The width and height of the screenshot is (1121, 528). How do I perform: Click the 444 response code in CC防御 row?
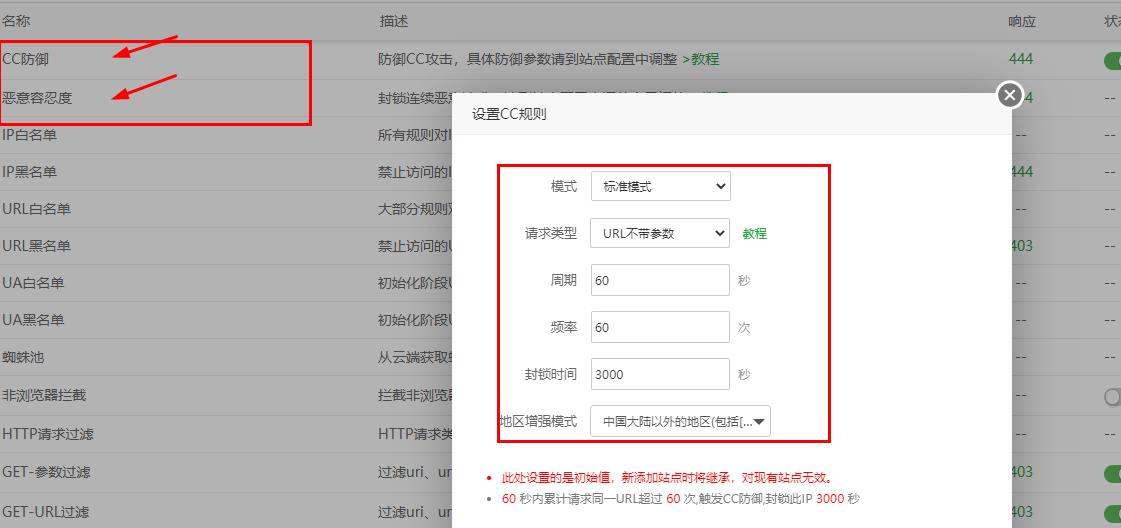coord(1021,59)
